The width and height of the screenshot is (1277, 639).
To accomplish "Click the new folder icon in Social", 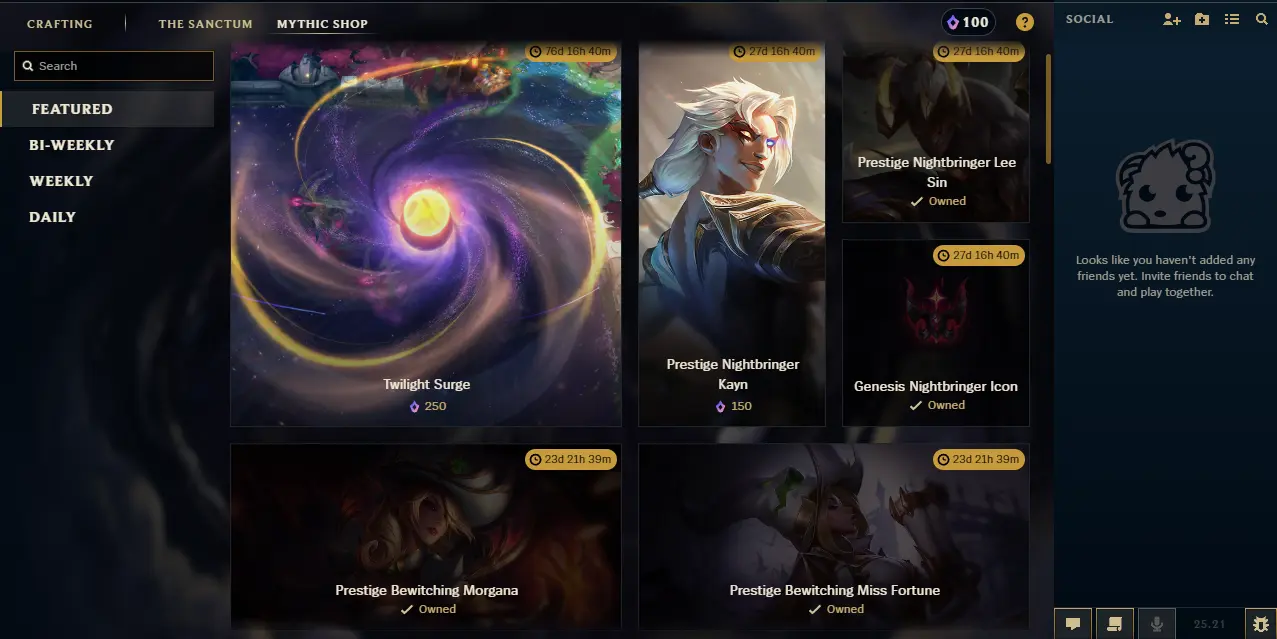I will [1202, 19].
